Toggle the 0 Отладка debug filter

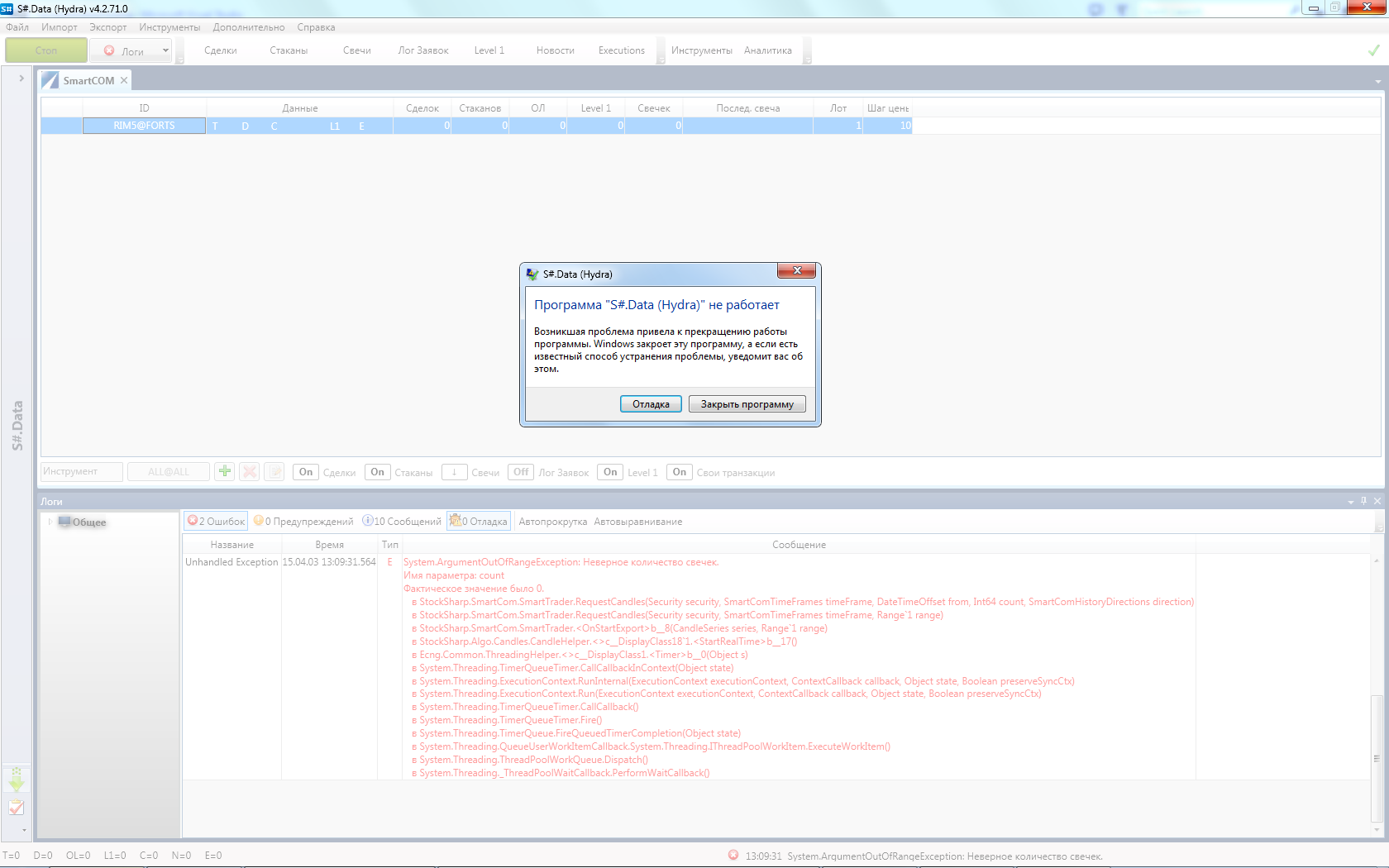point(479,521)
